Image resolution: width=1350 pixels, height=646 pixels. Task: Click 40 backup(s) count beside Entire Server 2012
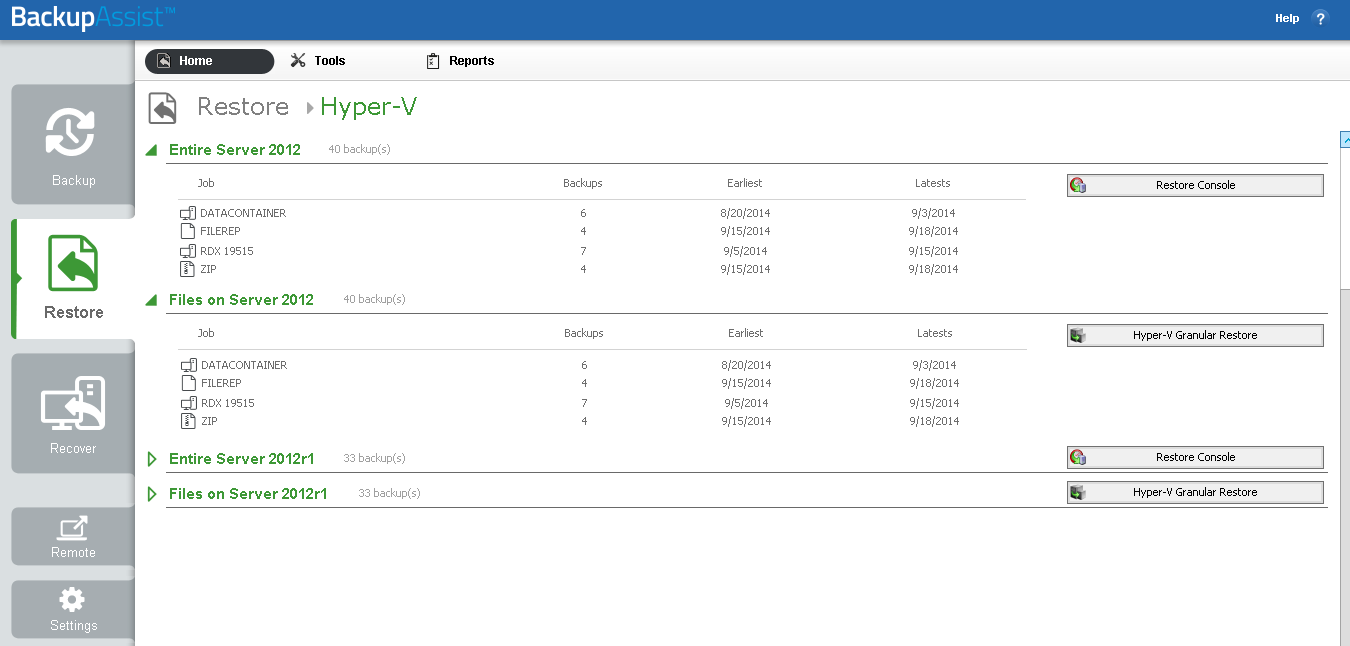tap(359, 149)
